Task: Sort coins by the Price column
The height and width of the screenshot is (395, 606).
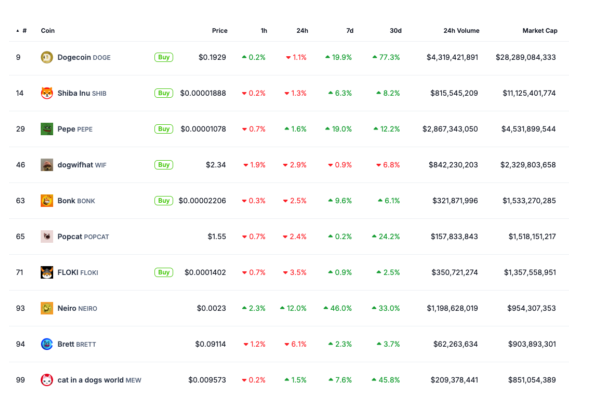Action: point(219,31)
